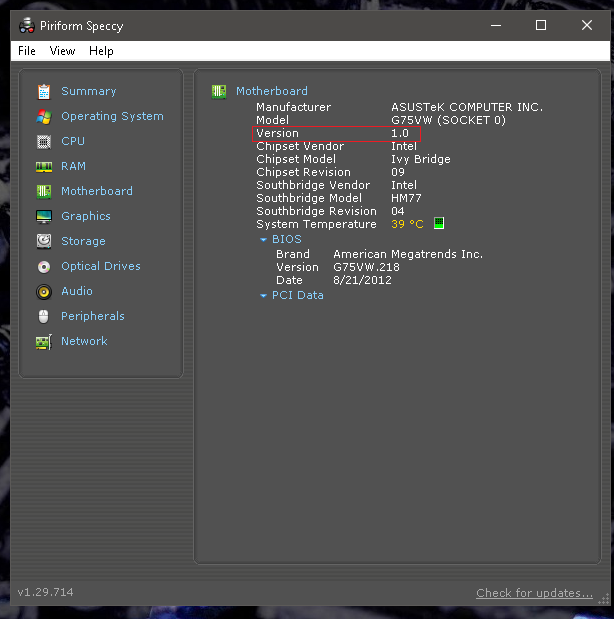Open the Operating System section
The image size is (614, 619).
(112, 116)
